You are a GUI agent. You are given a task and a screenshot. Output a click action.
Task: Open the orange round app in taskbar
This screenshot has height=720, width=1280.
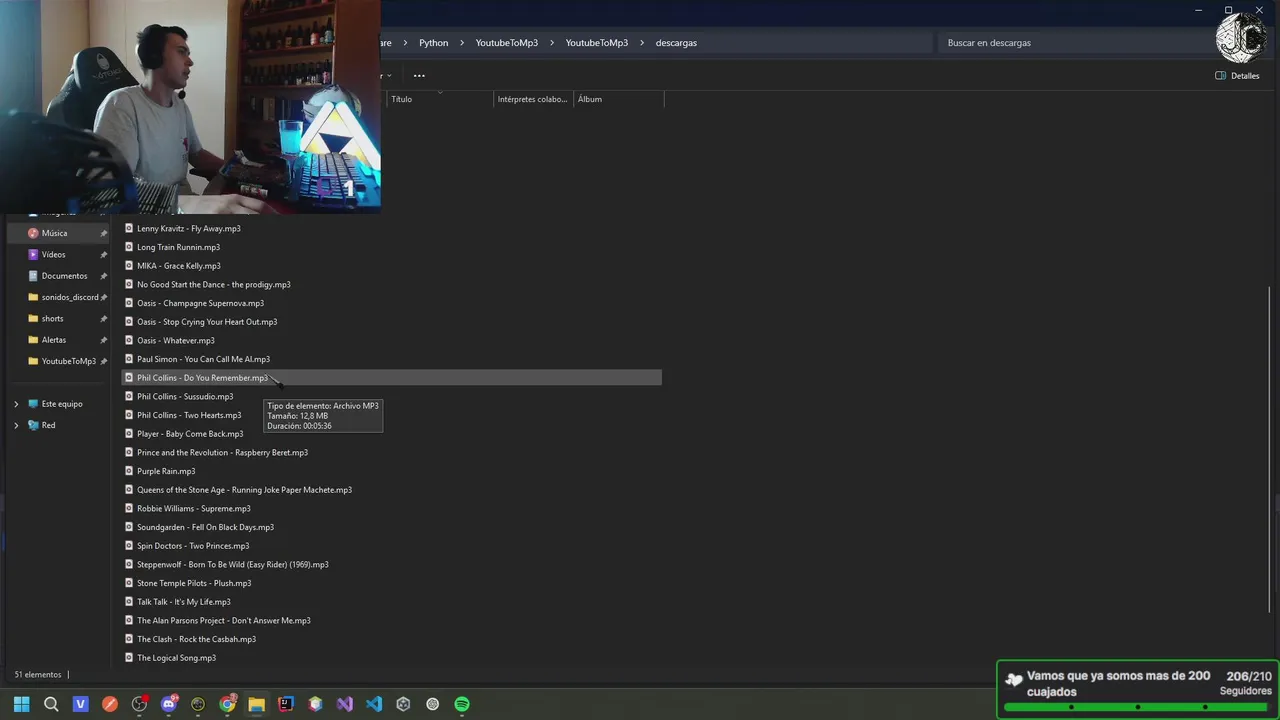pos(110,704)
